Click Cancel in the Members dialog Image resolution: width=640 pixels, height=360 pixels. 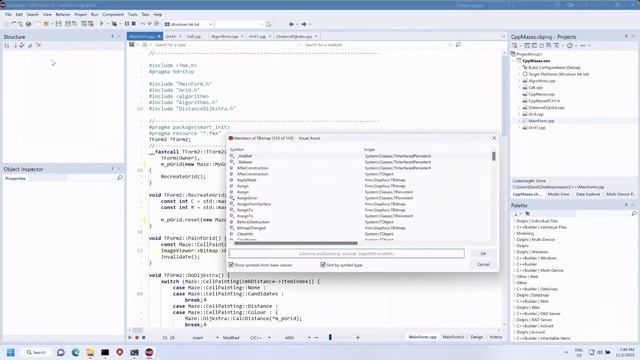click(483, 264)
